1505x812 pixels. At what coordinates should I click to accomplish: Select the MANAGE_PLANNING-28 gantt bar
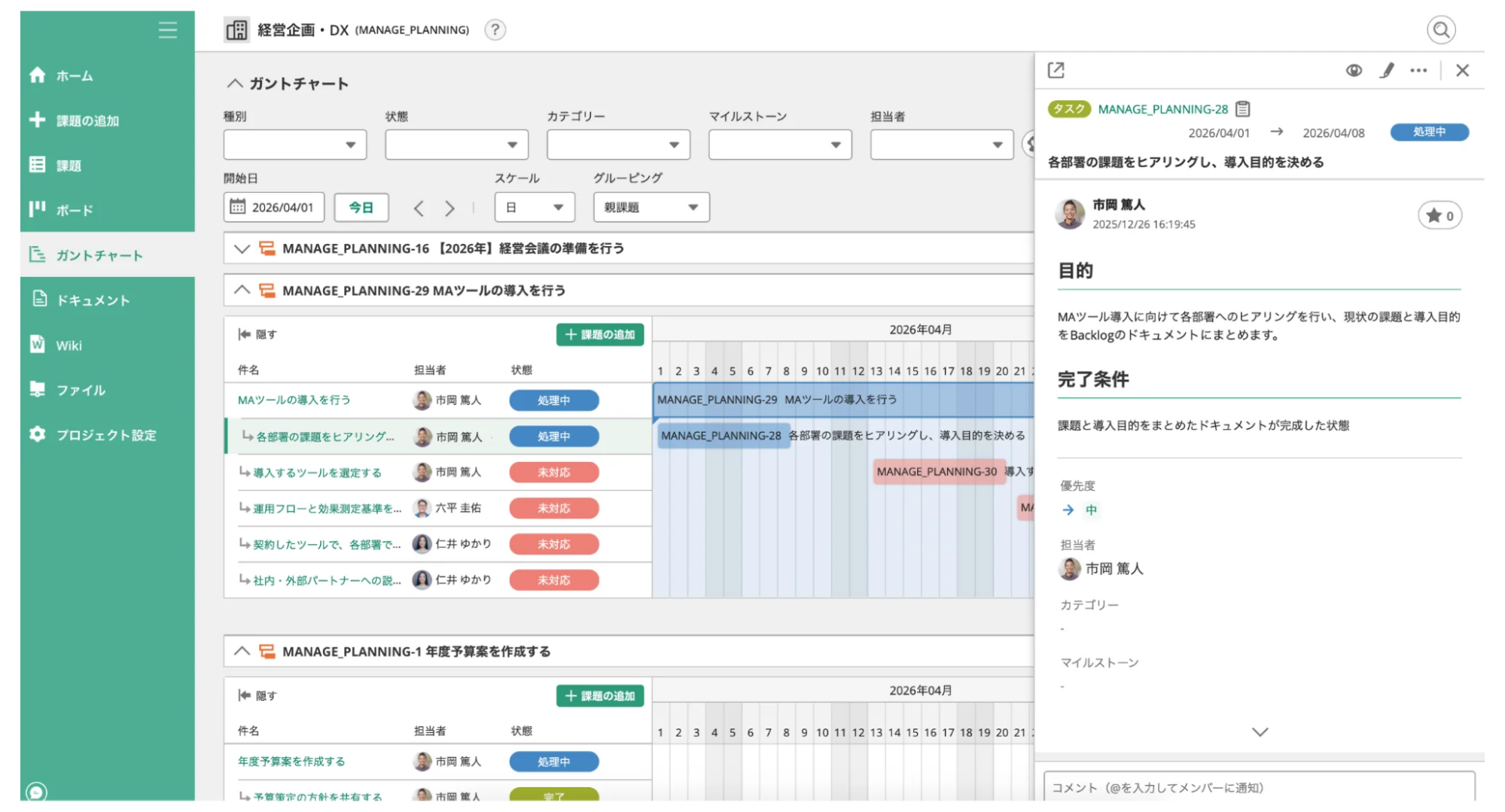point(723,436)
